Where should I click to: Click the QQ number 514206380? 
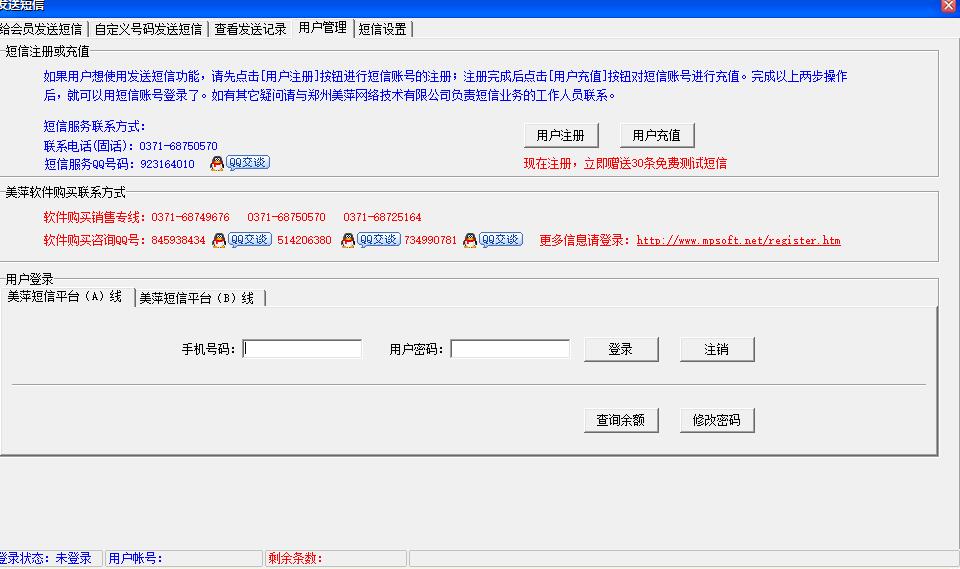304,241
